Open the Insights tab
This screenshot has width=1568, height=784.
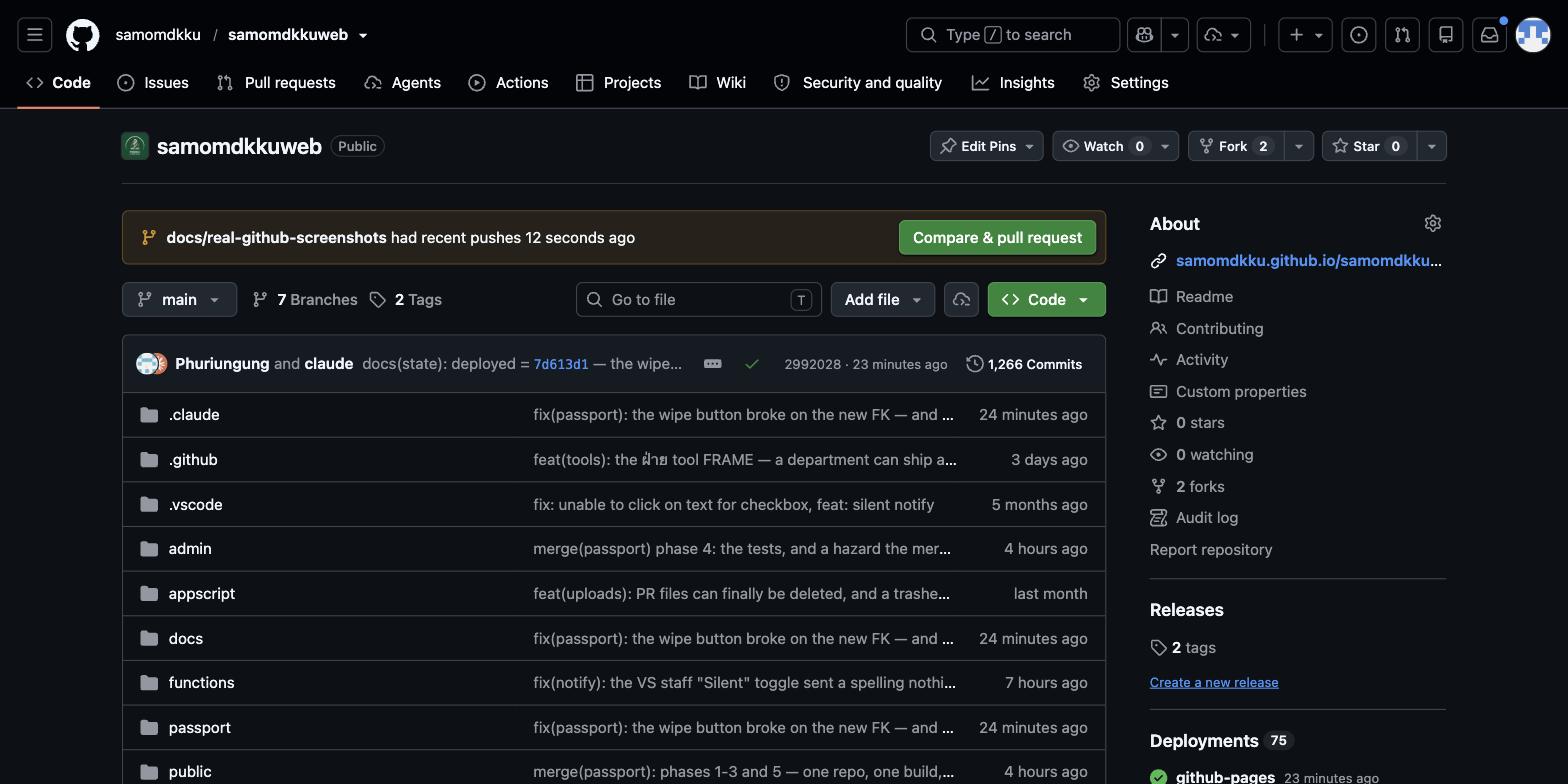coord(1013,83)
